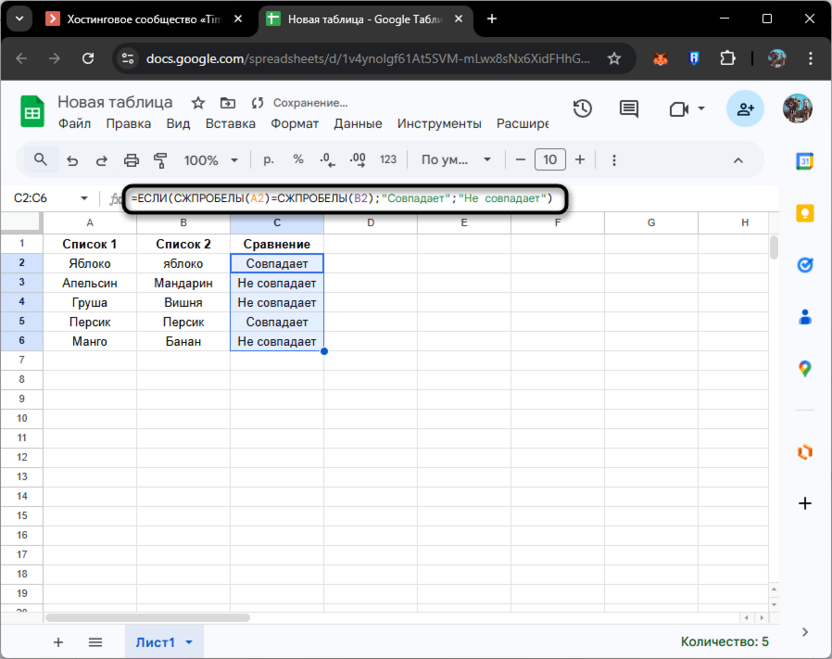This screenshot has width=832, height=659.
Task: Open Google Calendar in side panel
Action: [804, 161]
